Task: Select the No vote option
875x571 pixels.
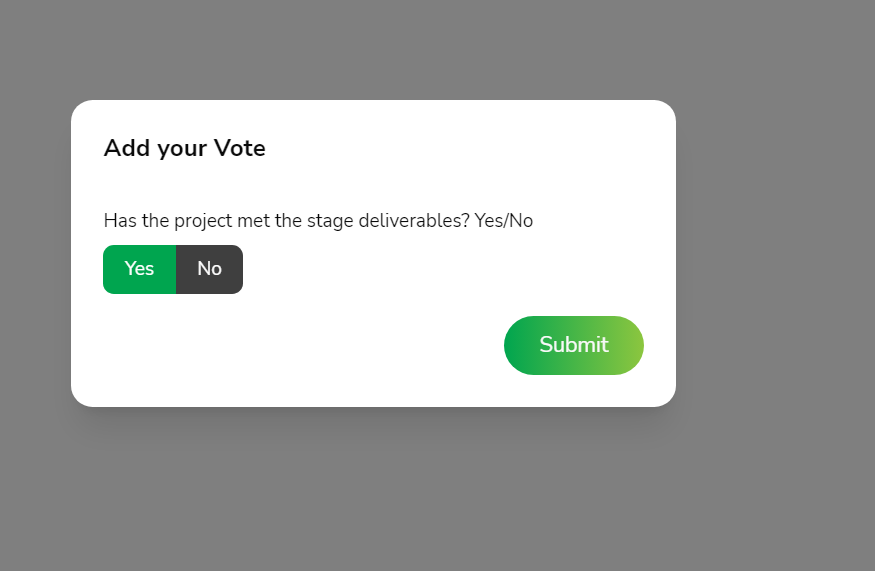Action: click(x=209, y=269)
